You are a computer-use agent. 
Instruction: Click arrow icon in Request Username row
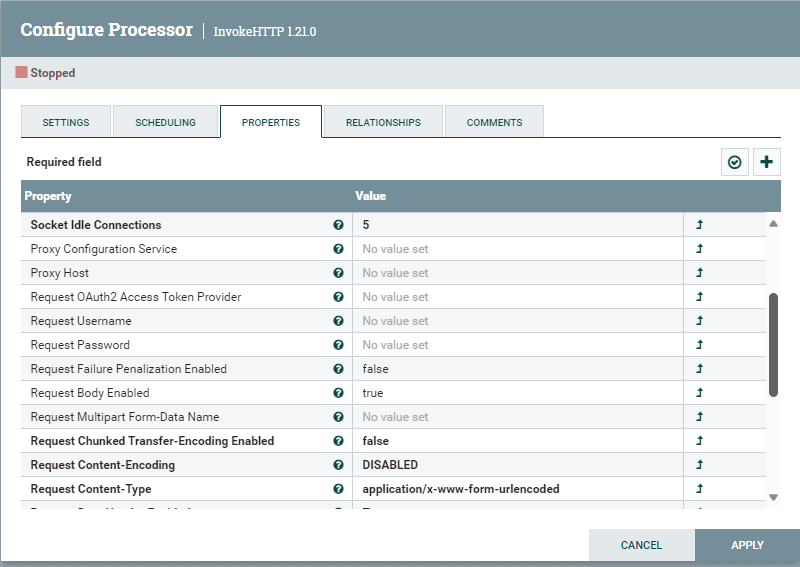(699, 321)
